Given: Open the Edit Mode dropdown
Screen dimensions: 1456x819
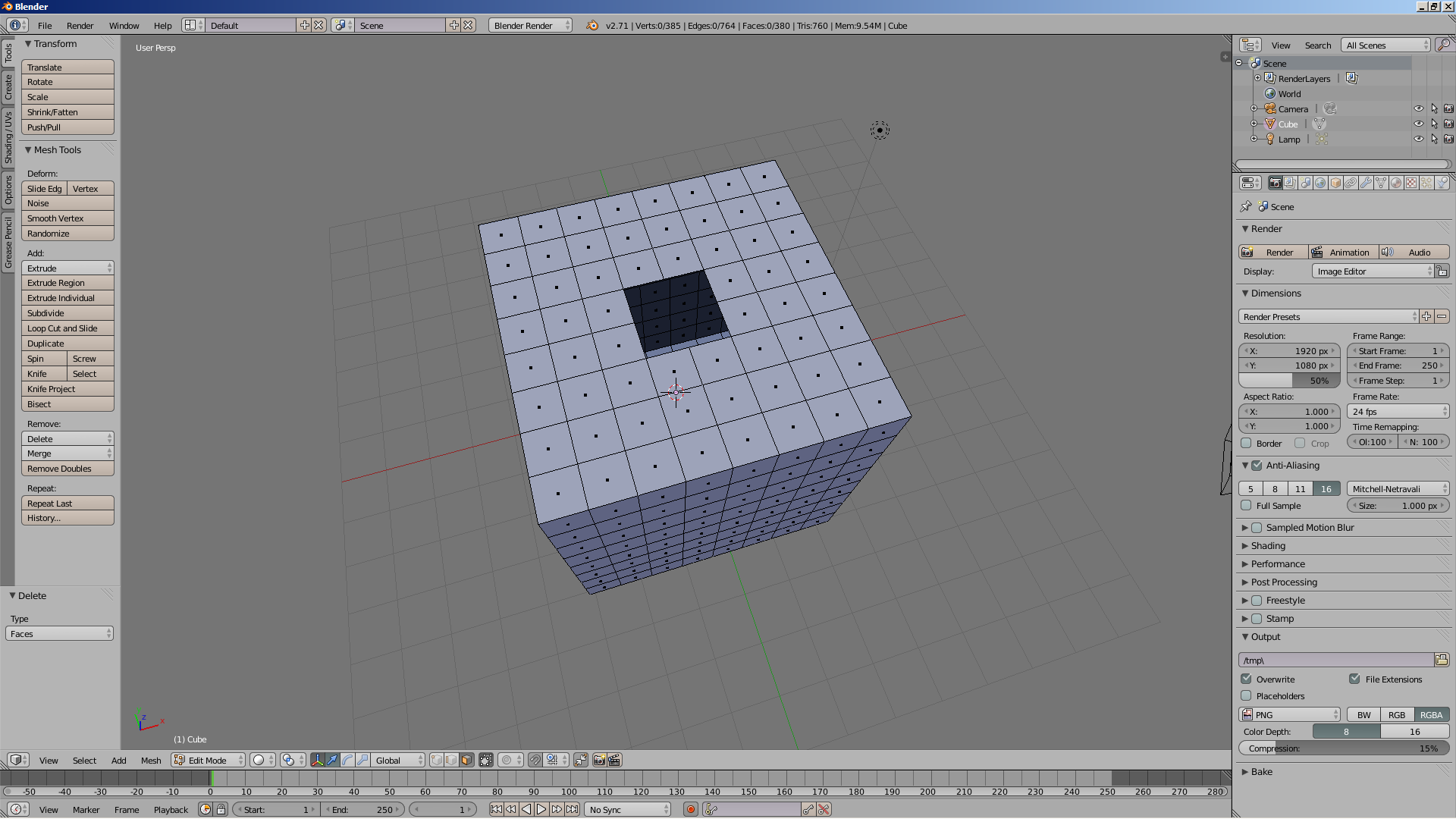Looking at the screenshot, I should click(x=208, y=760).
